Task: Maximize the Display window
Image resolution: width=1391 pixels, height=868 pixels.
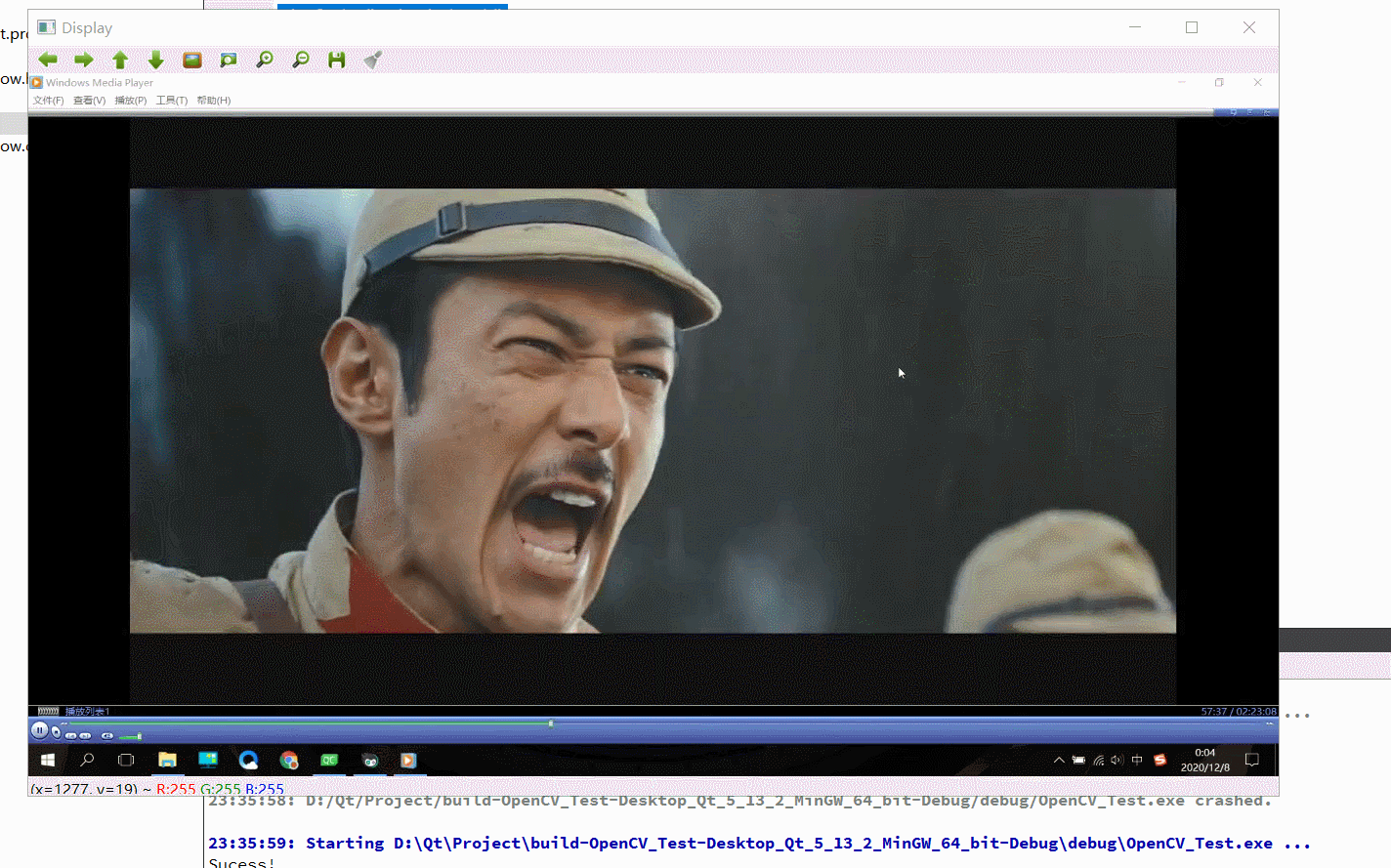Action: (x=1192, y=27)
